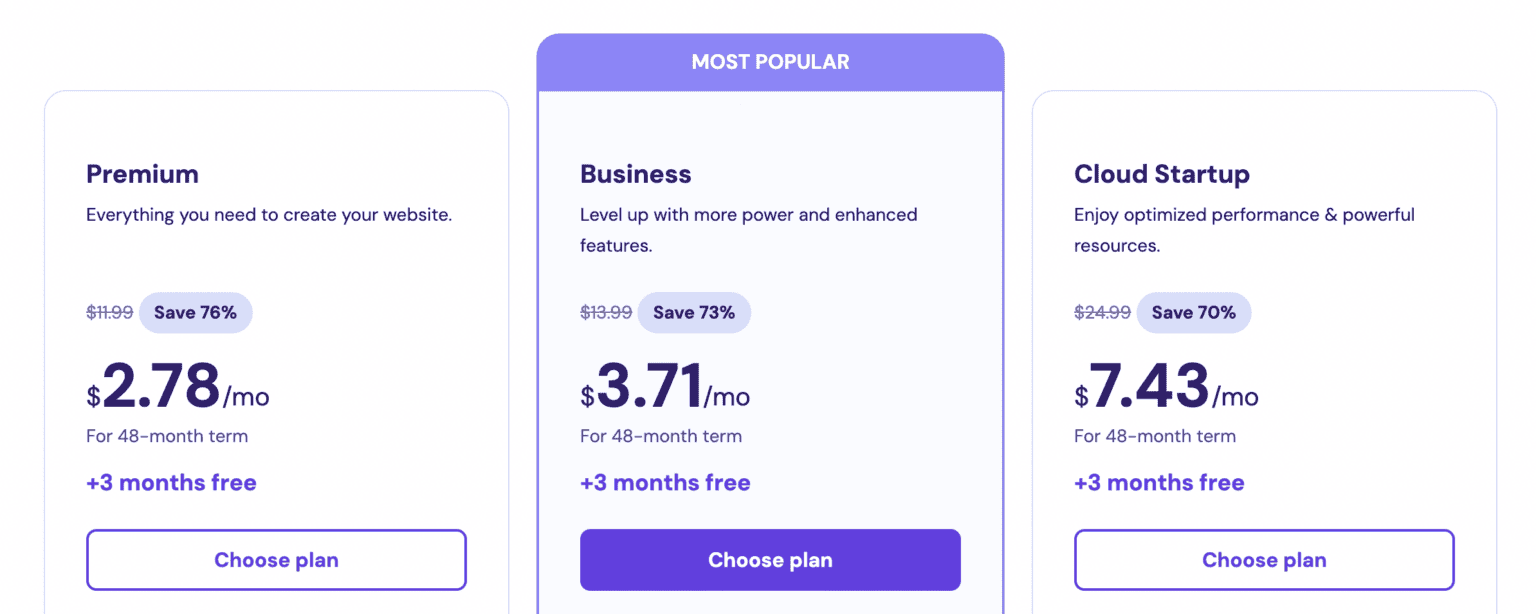Click the Save 76% badge
Image resolution: width=1536 pixels, height=614 pixels.
click(x=195, y=313)
